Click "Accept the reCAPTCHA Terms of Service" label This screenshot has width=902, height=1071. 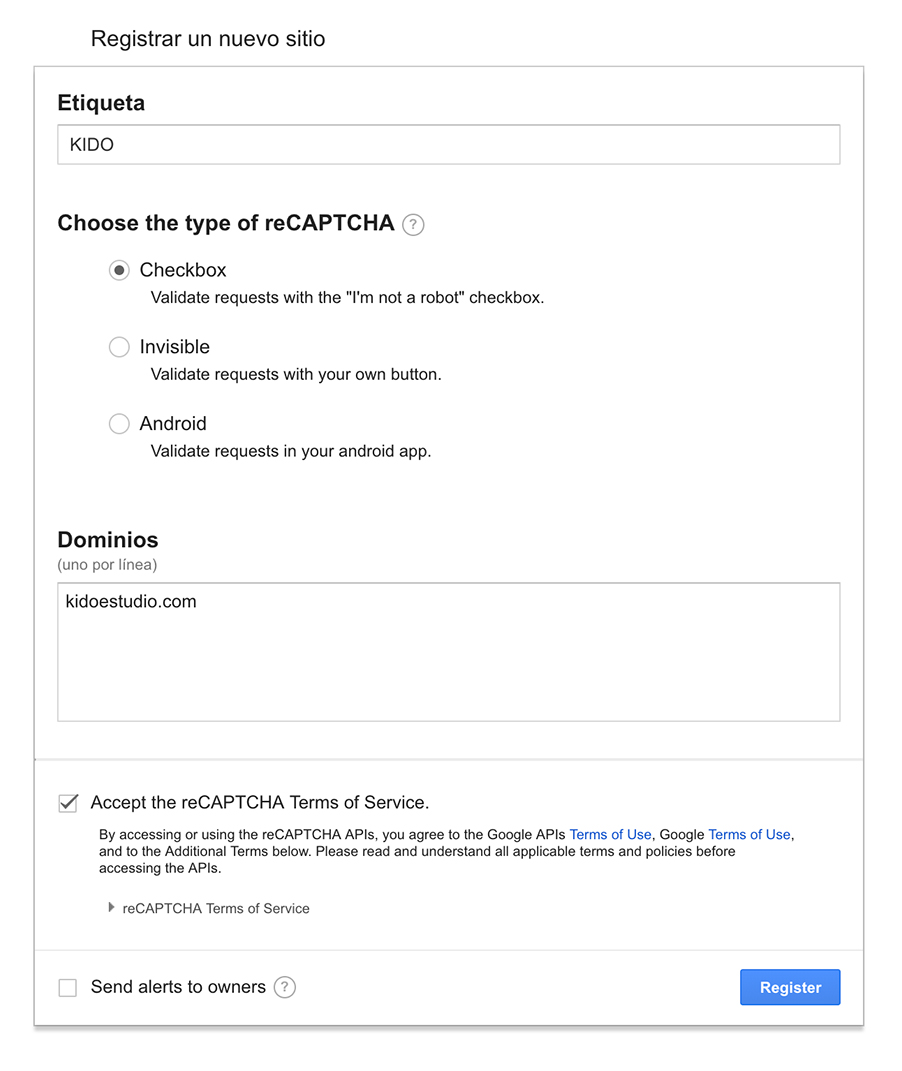(259, 802)
